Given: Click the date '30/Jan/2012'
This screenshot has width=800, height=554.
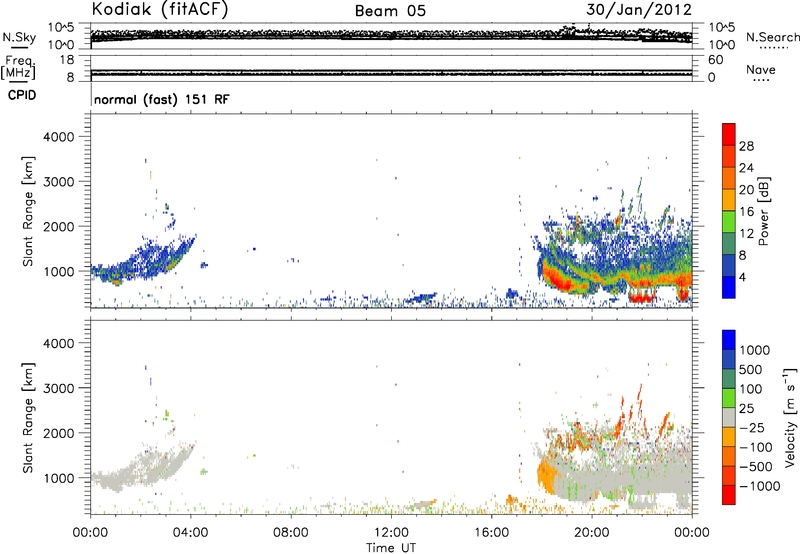Looking at the screenshot, I should [x=639, y=10].
